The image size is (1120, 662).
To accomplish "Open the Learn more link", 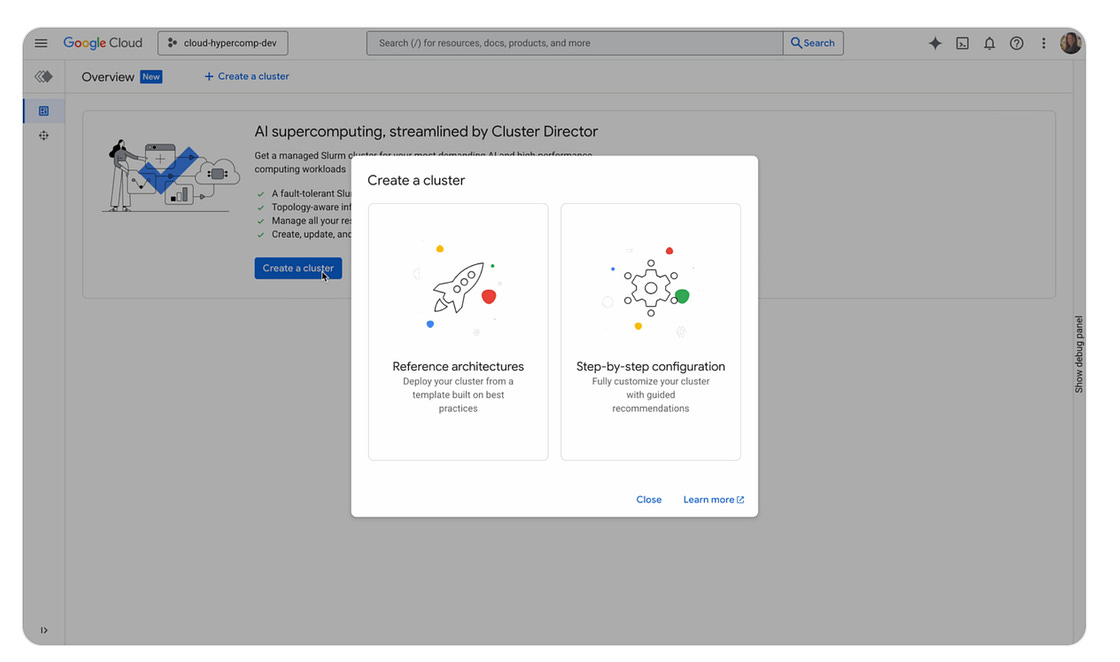I will (714, 500).
